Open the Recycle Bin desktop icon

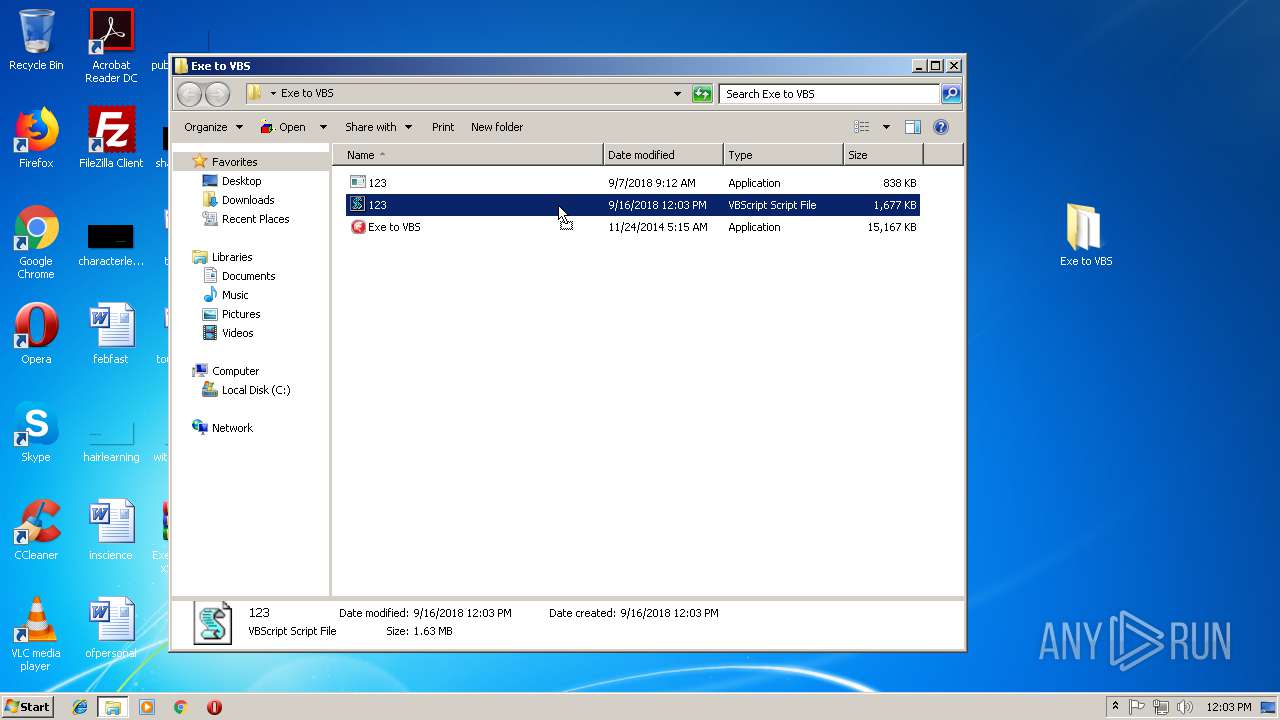pos(36,40)
